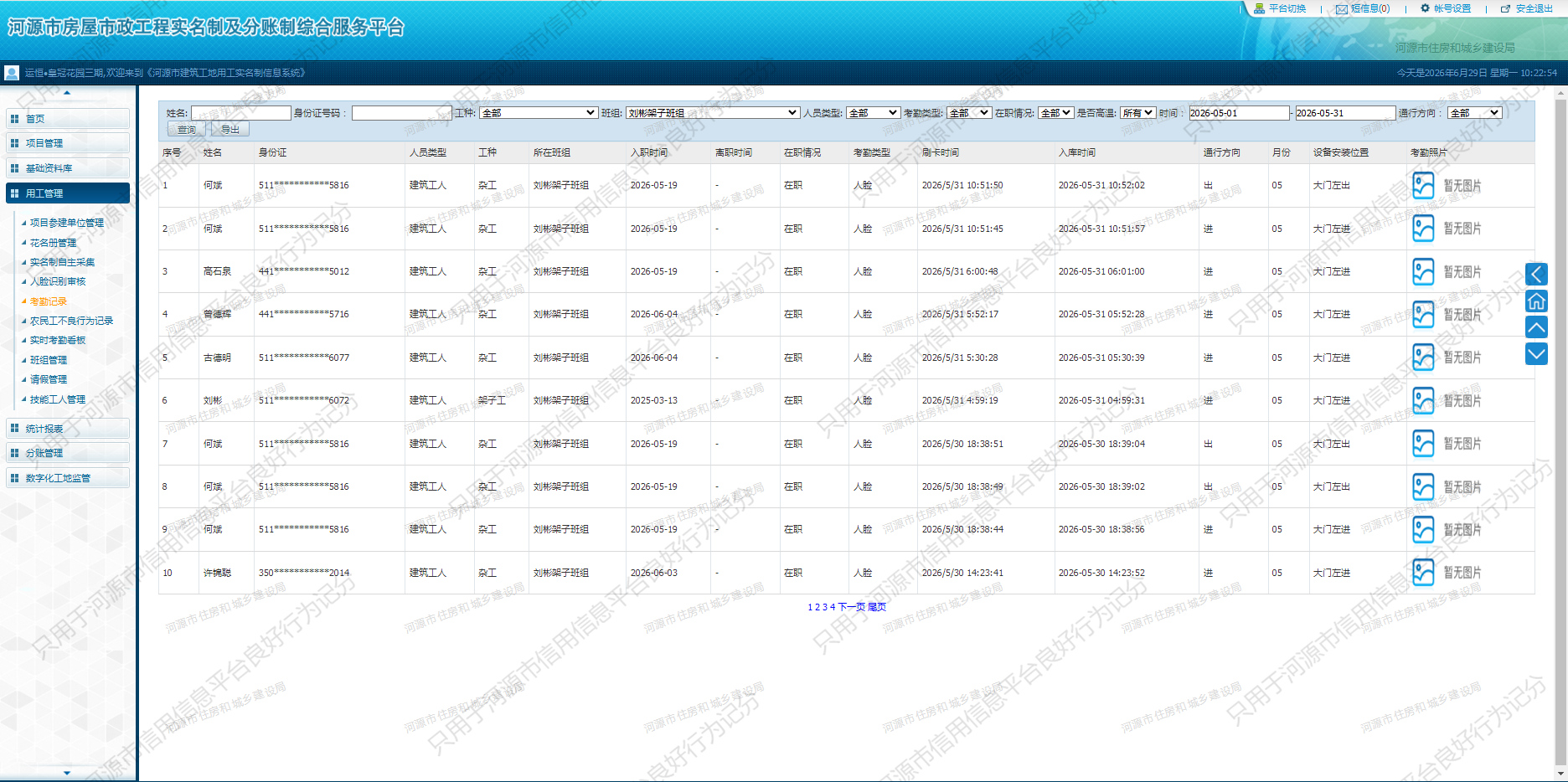Open the 班组 dropdown showing 刘彬架子班组
Image resolution: width=1568 pixels, height=782 pixels.
coord(713,112)
